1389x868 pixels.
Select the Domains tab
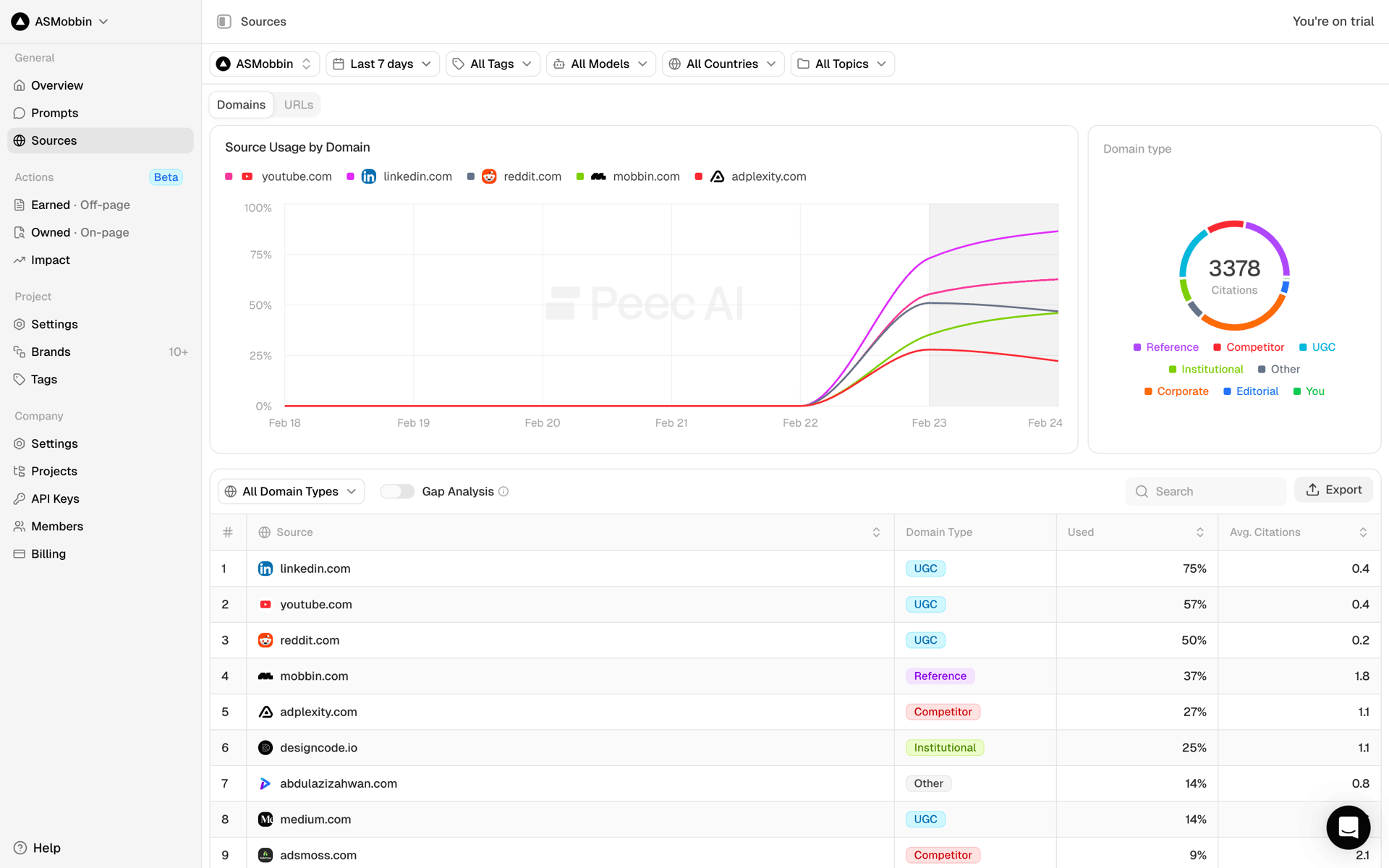pos(241,105)
